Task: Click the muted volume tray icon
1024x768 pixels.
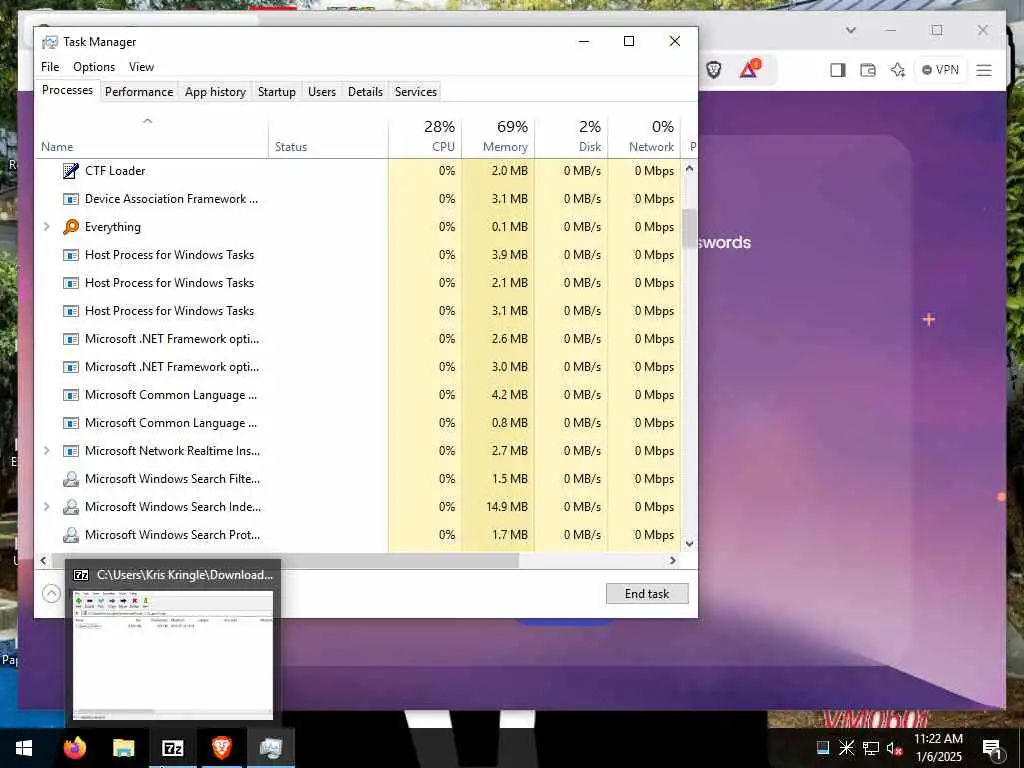Action: tap(894, 748)
